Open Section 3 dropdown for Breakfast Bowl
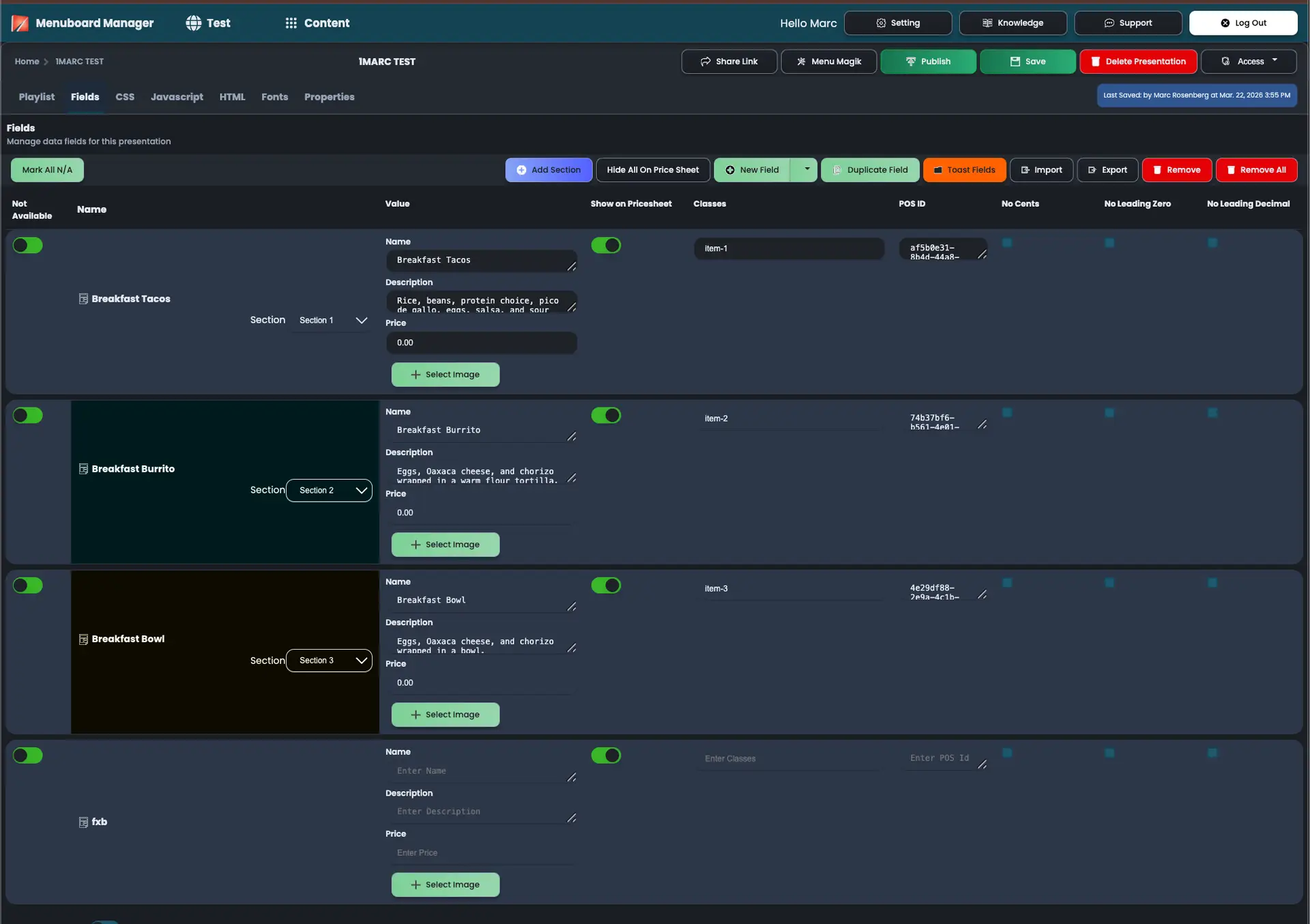Viewport: 1310px width, 924px height. click(x=329, y=661)
